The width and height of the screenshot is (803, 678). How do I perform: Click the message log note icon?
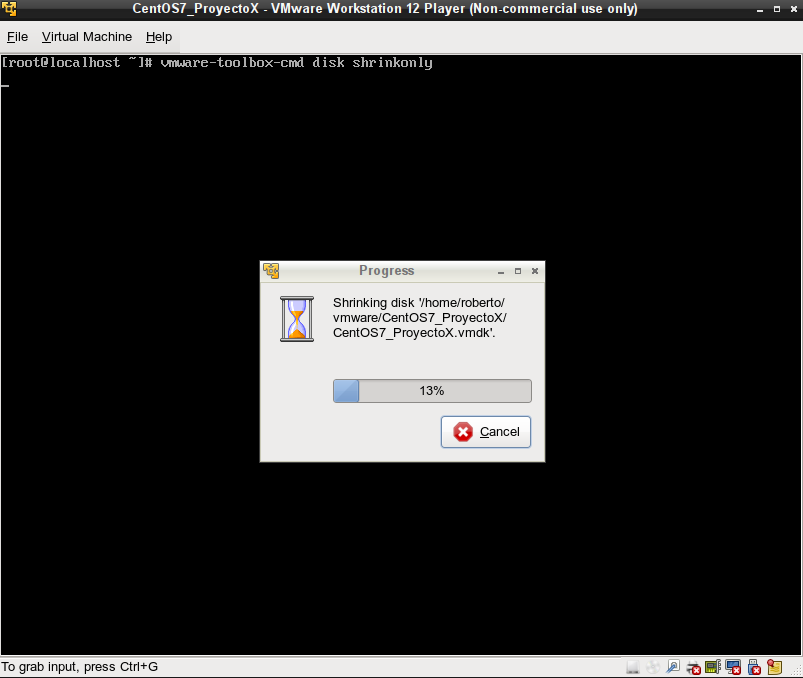(x=774, y=667)
